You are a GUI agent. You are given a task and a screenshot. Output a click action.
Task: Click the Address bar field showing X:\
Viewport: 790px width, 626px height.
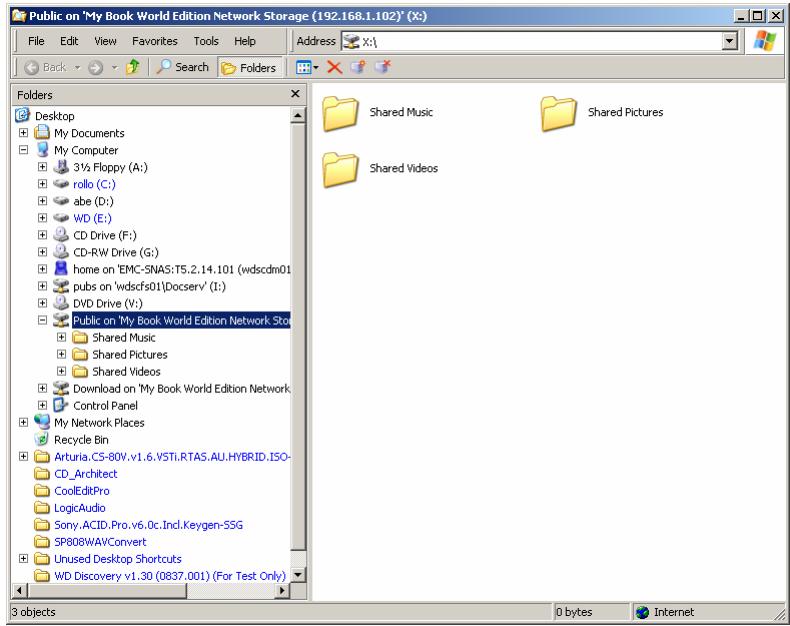[x=532, y=41]
